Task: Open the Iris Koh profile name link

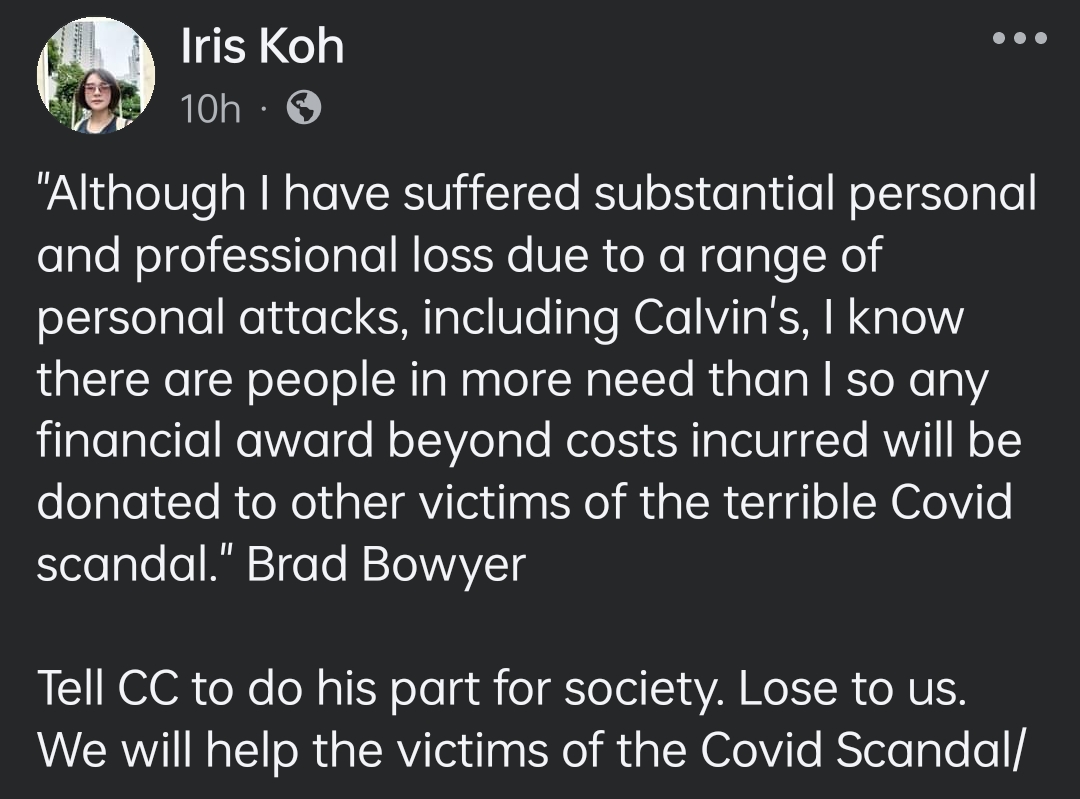Action: click(262, 46)
